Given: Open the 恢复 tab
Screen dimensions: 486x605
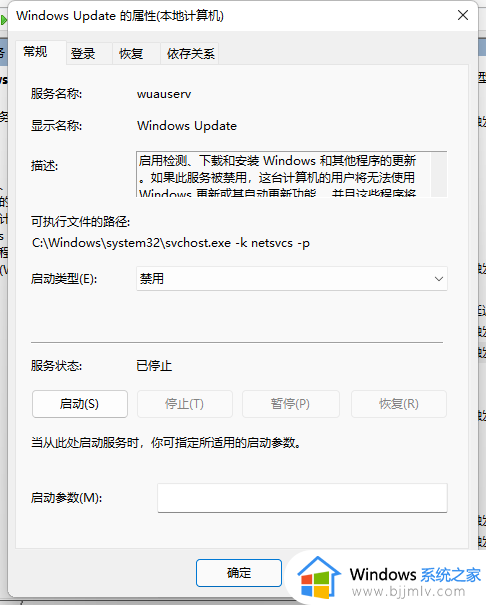Looking at the screenshot, I should click(x=131, y=53).
